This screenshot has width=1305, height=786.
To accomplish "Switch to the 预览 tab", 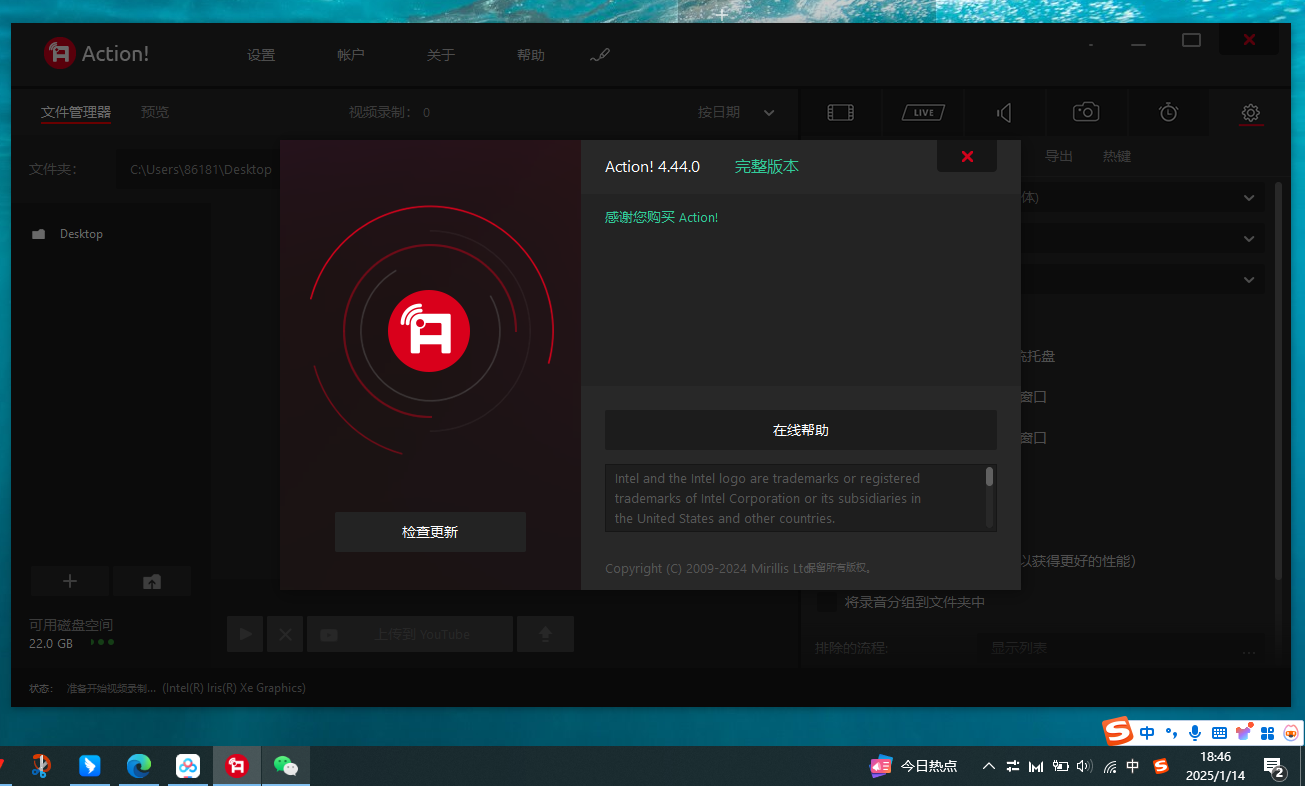I will [155, 112].
